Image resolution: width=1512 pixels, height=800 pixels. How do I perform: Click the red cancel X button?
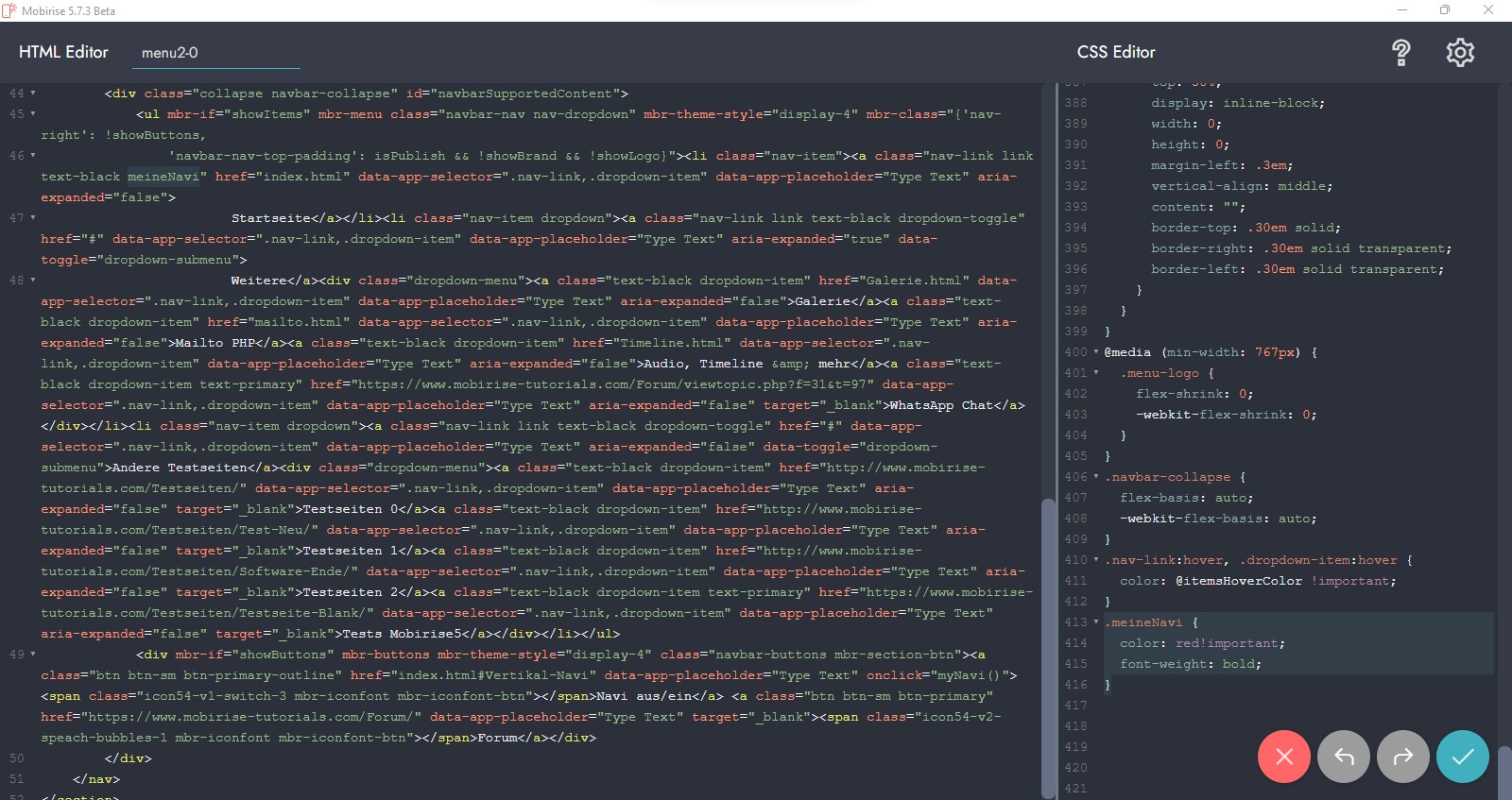pyautogui.click(x=1283, y=757)
